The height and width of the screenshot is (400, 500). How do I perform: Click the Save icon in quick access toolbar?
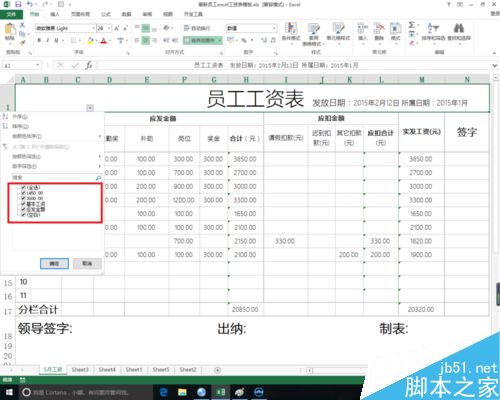(18, 4)
